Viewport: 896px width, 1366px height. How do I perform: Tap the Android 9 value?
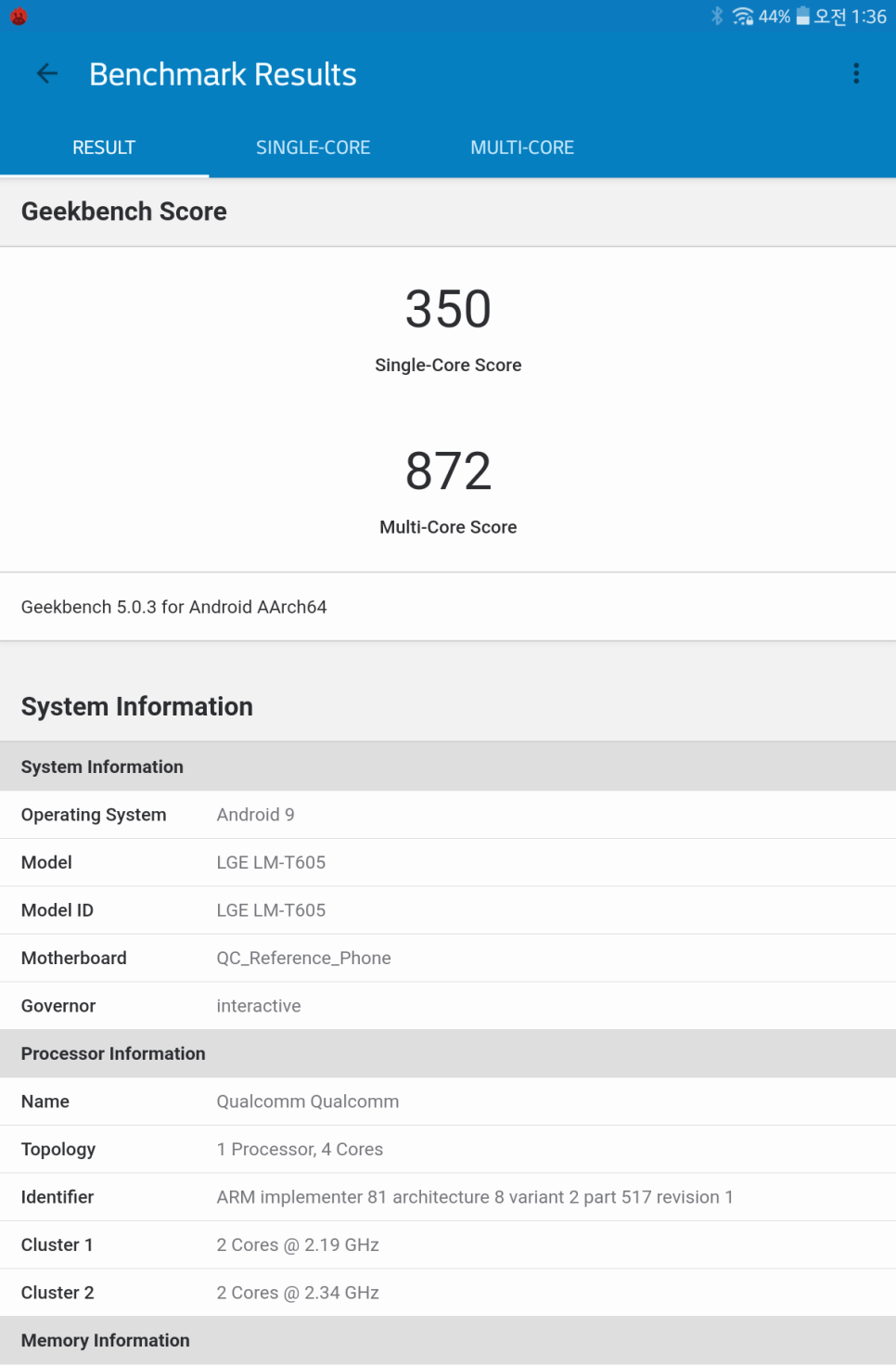coord(255,815)
